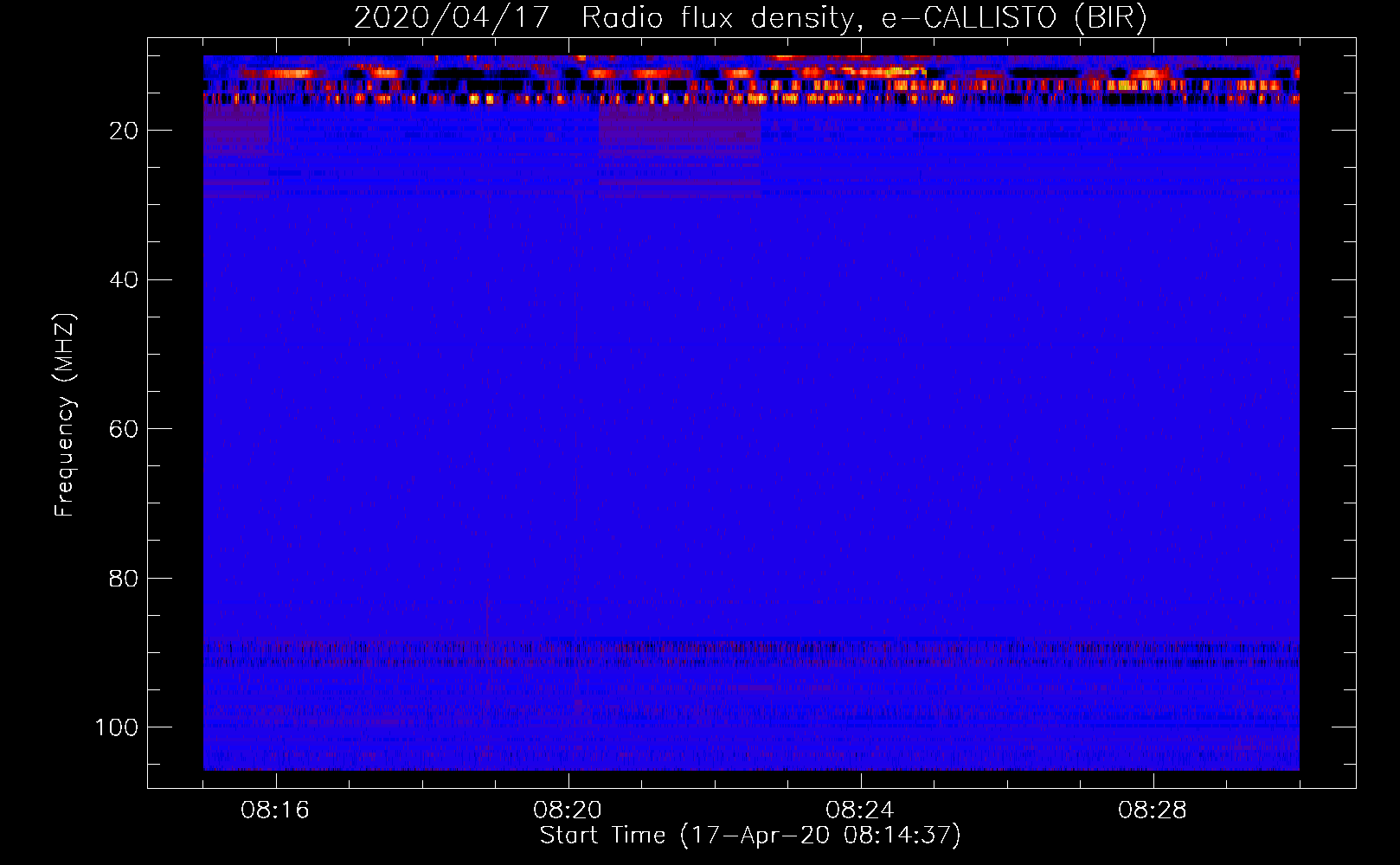
Task: Click the 80 MHz frequency tick label
Action: coord(124,578)
